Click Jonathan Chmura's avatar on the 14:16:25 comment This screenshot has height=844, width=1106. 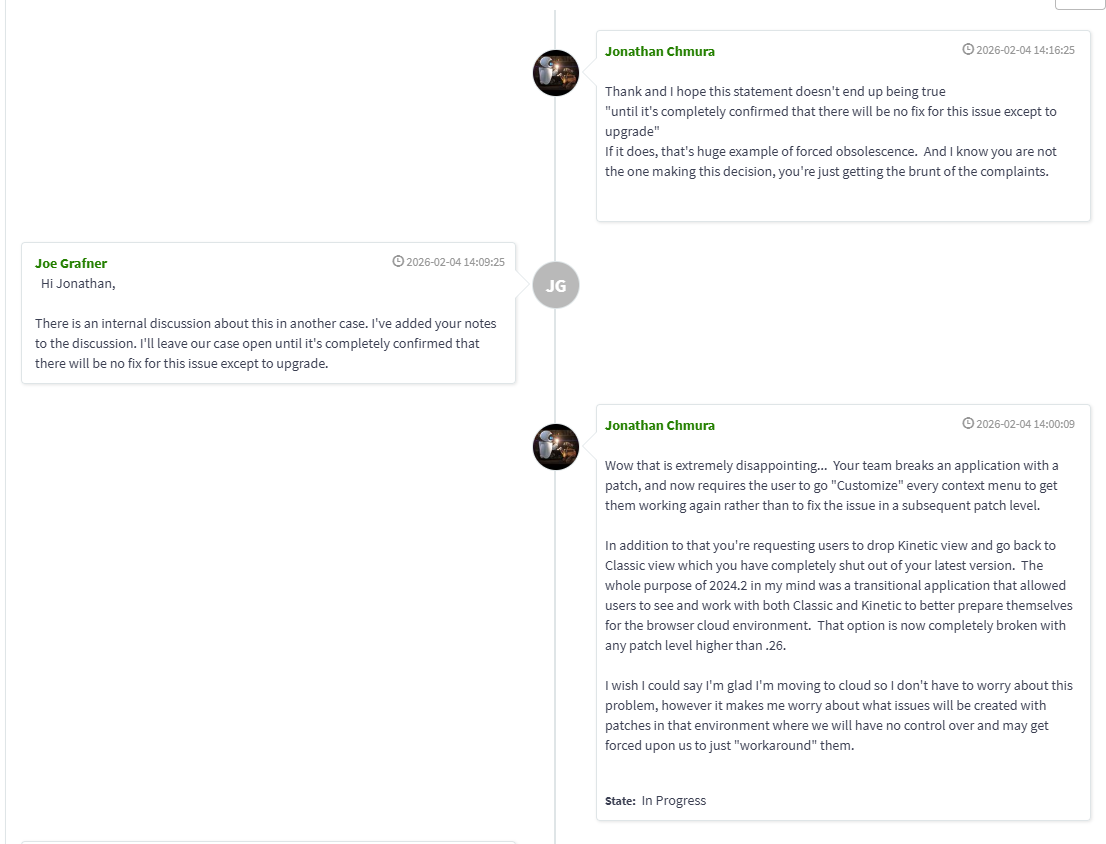tap(556, 73)
